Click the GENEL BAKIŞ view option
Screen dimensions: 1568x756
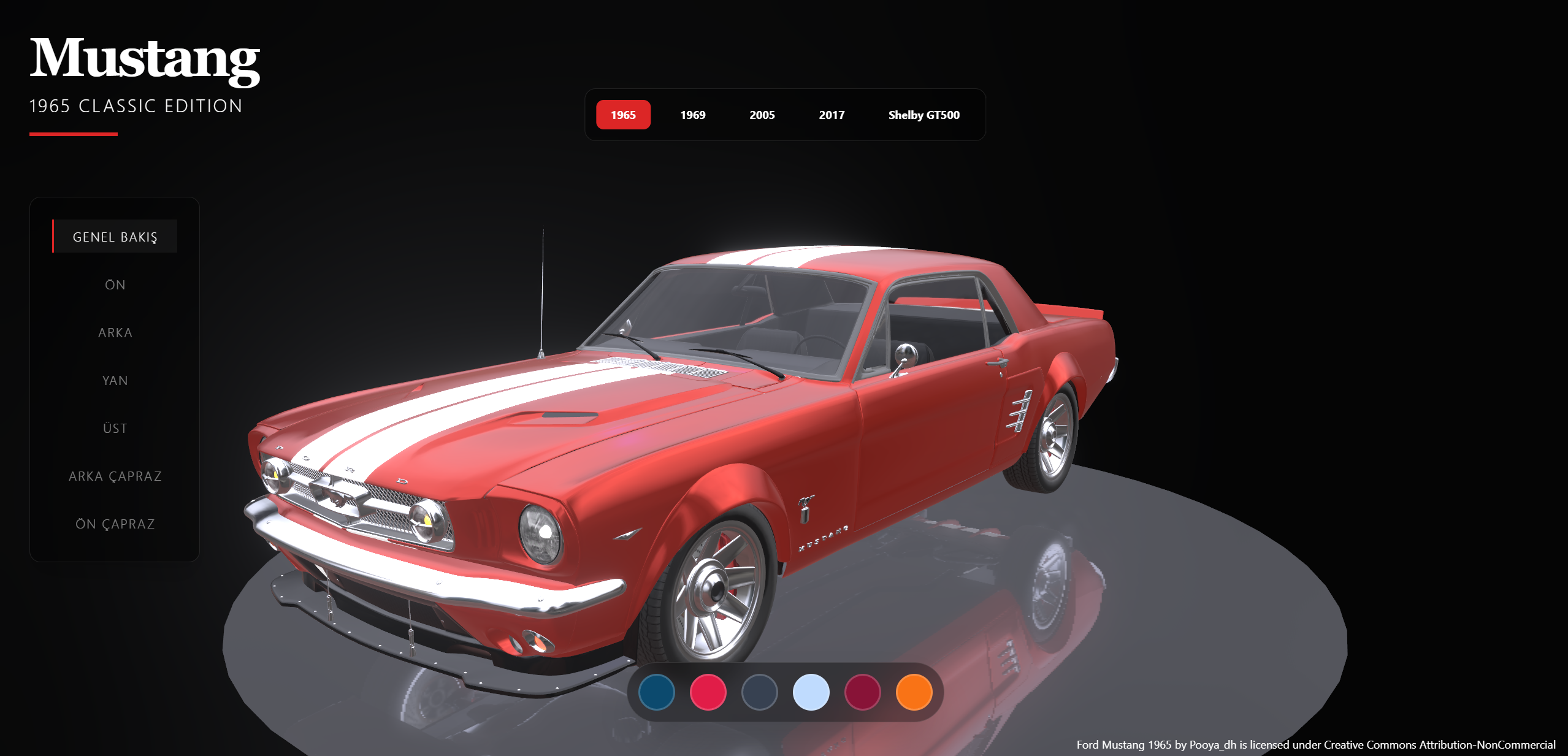point(115,237)
